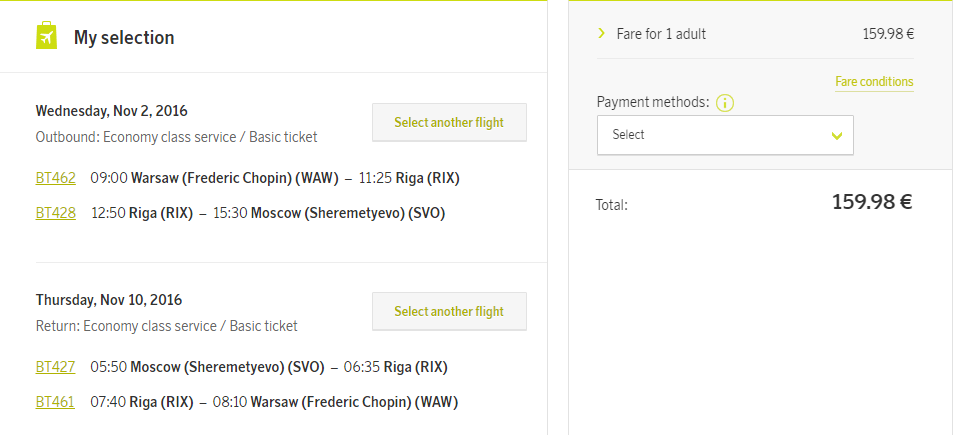
Task: Expand the Fare for 1 adult chevron
Action: click(x=602, y=33)
